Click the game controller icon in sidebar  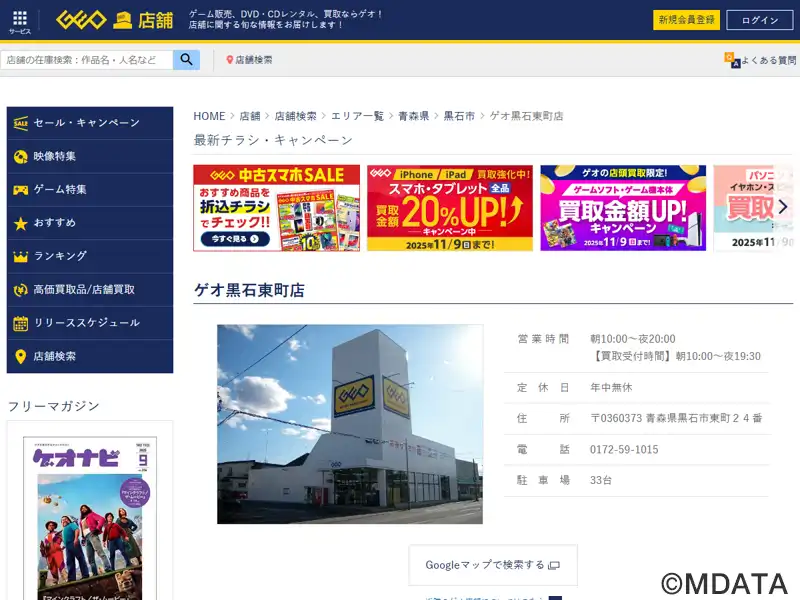click(x=20, y=190)
